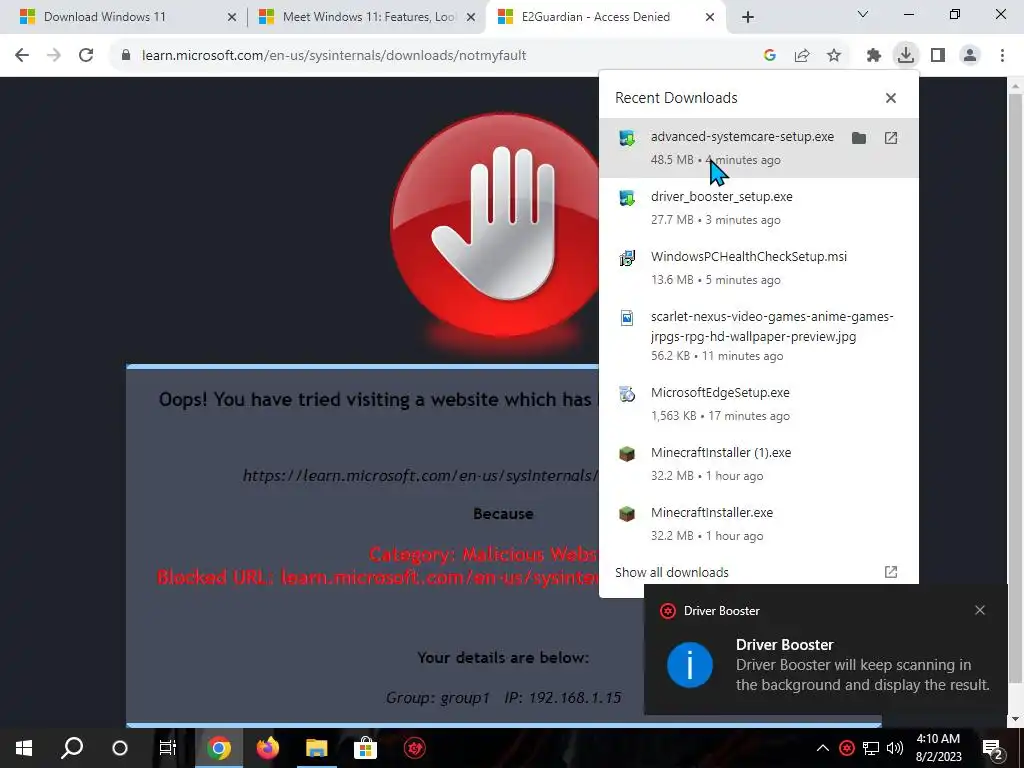Screen dimensions: 1024x768
Task: Open MicrosoftEdgeSetup.exe download
Action: tap(759, 404)
